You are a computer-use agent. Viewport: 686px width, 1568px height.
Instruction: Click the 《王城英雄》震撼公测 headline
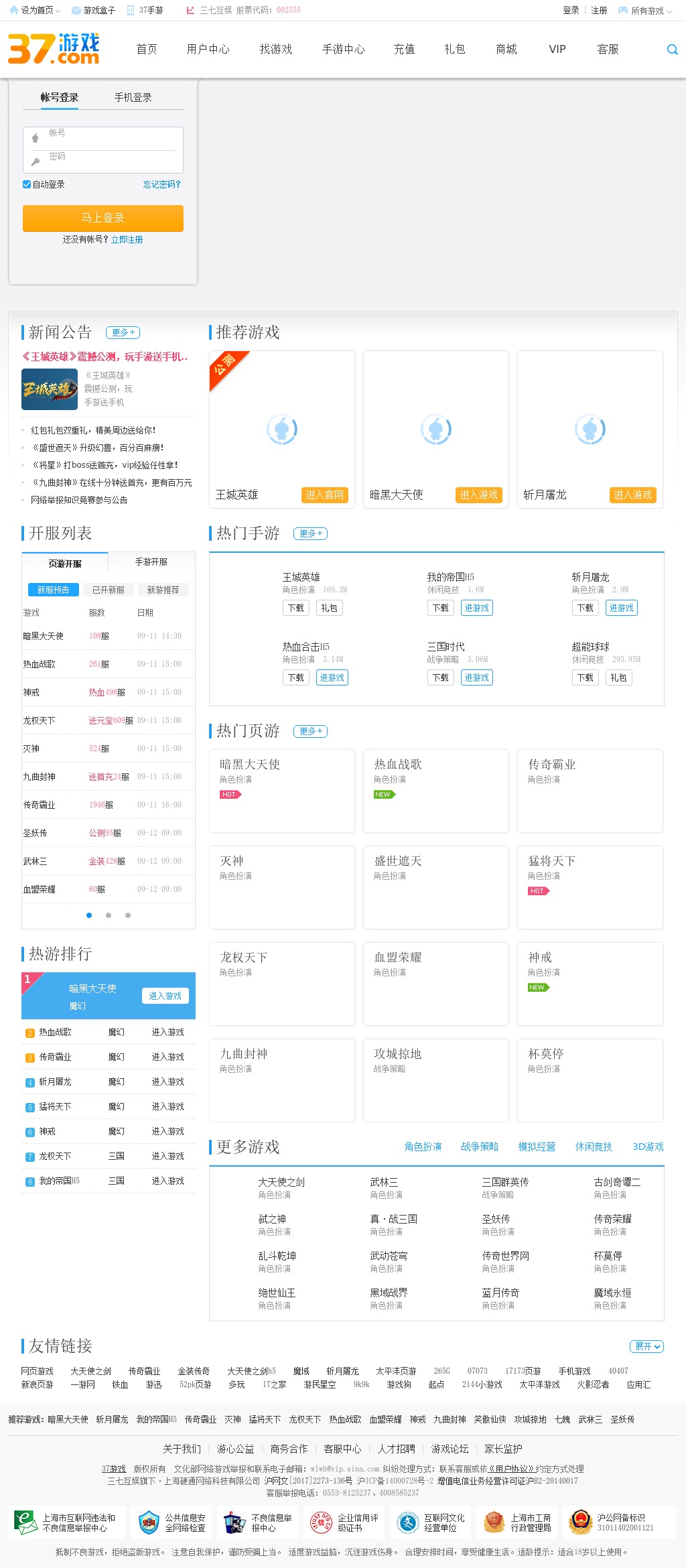tap(105, 356)
